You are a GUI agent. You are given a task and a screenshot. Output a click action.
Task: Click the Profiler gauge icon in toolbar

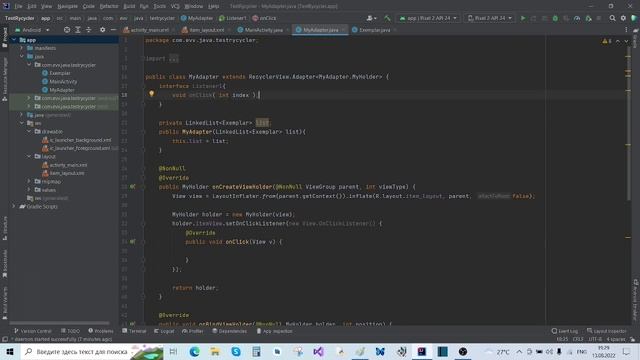coord(577,18)
